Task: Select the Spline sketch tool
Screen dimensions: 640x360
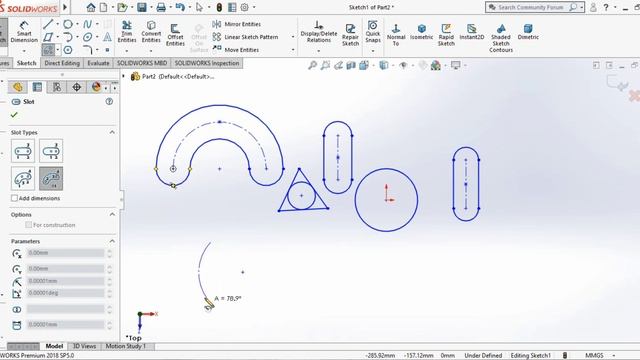Action: [x=87, y=24]
